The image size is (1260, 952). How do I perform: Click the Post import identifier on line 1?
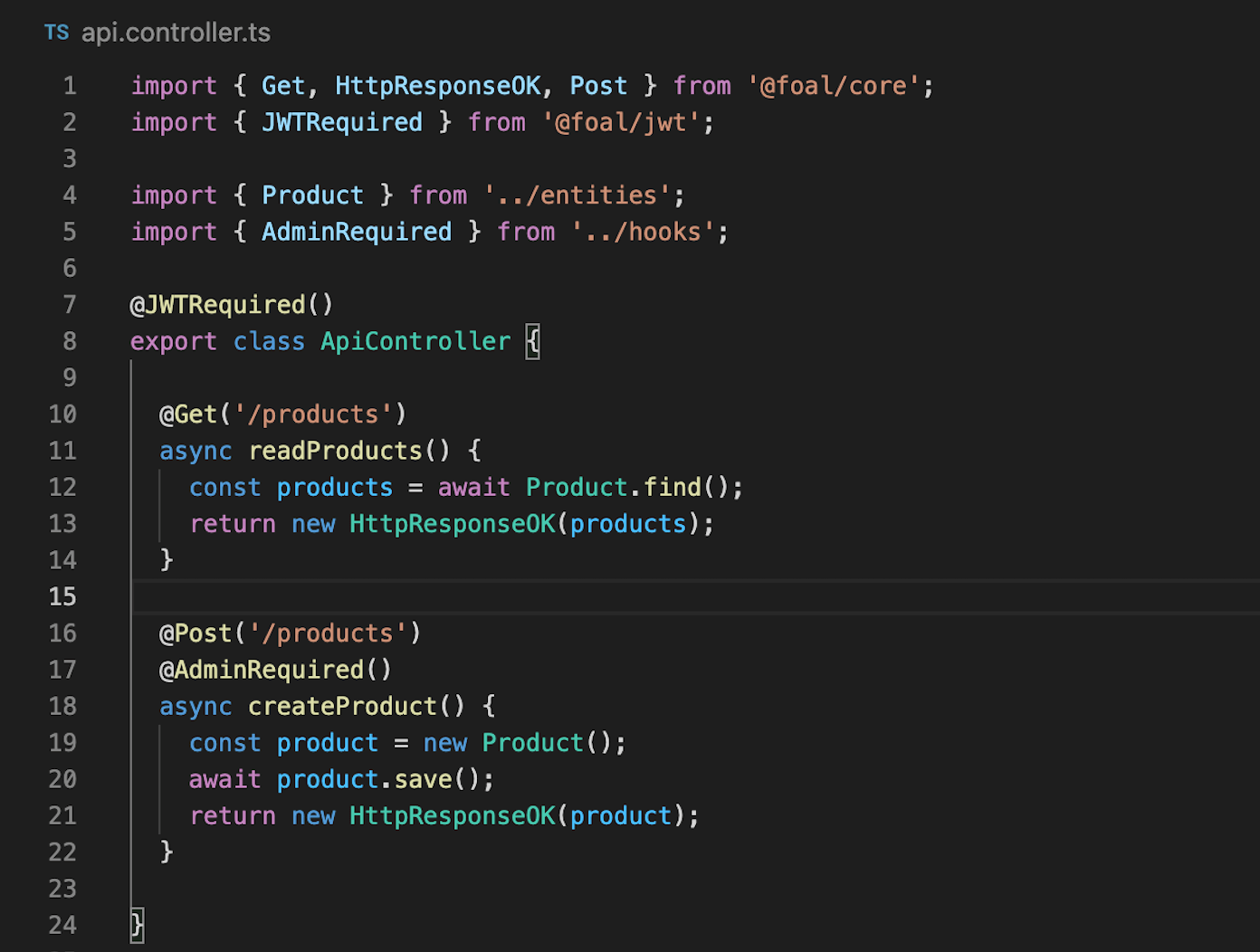598,86
